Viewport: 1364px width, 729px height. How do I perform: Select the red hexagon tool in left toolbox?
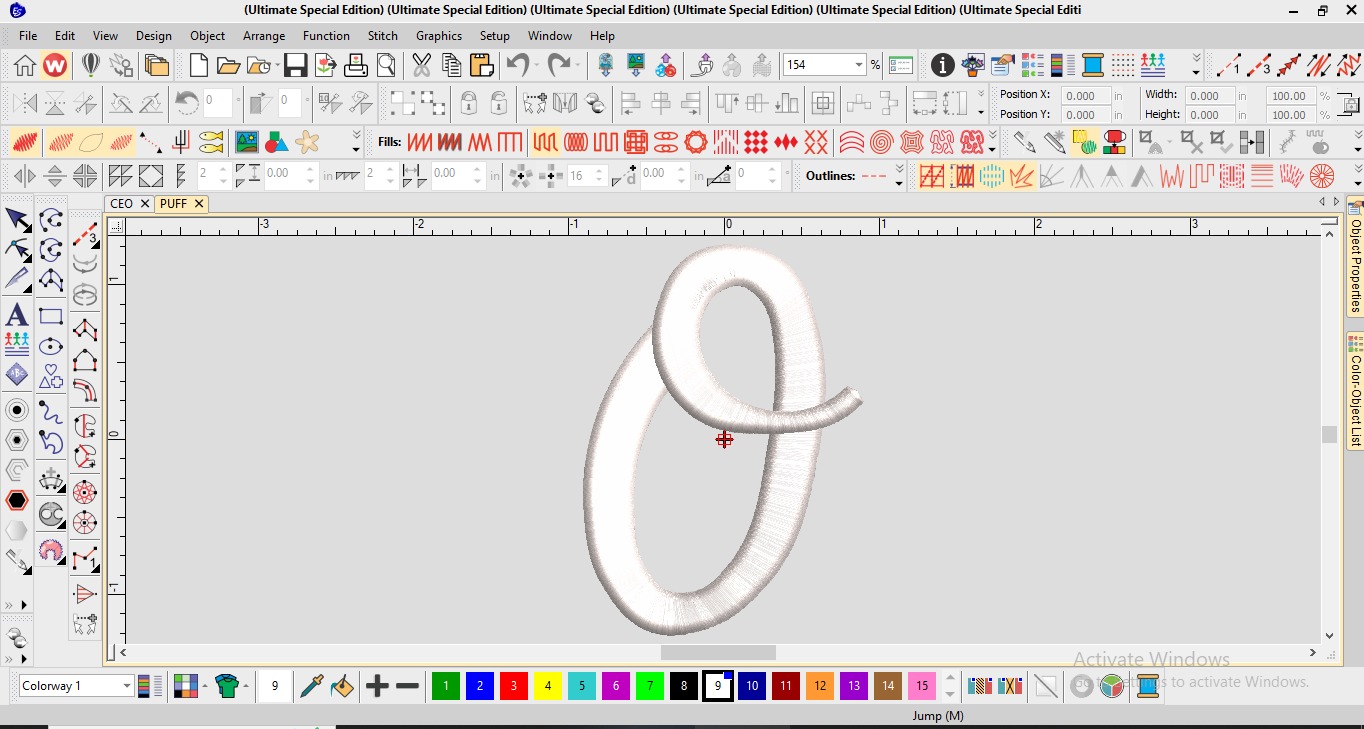point(17,500)
